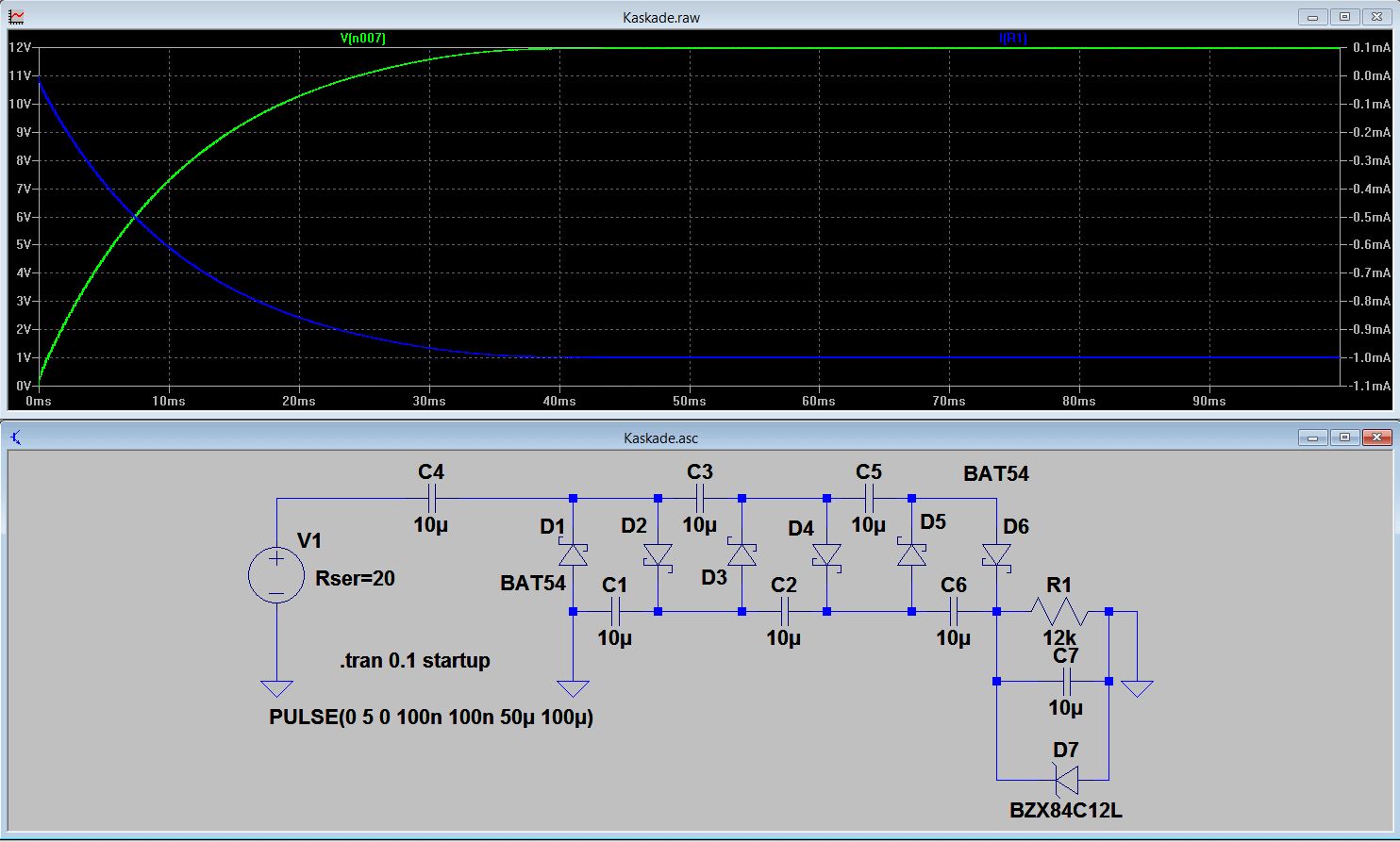This screenshot has height=842, width=1400.
Task: Select the C1 capacitor symbol
Action: tap(615, 612)
